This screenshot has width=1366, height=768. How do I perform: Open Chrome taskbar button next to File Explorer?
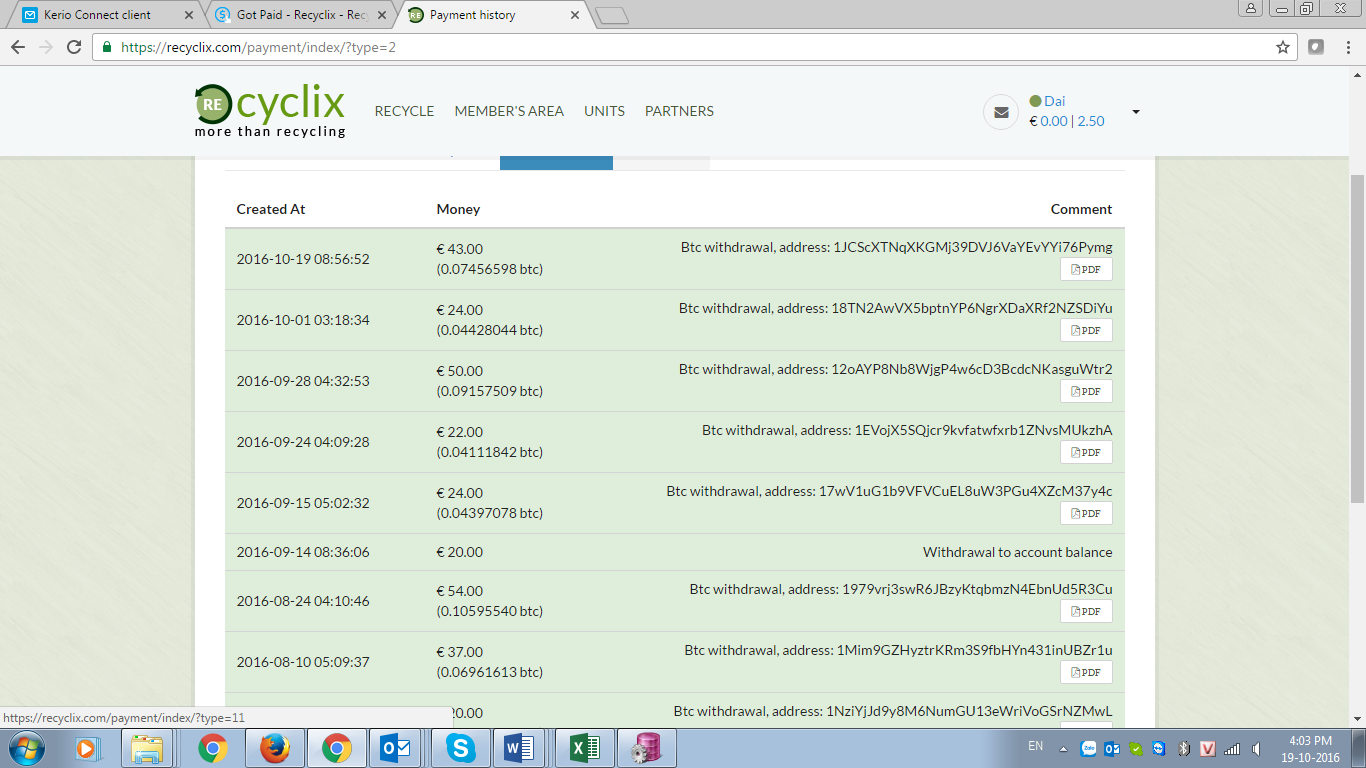pyautogui.click(x=212, y=748)
